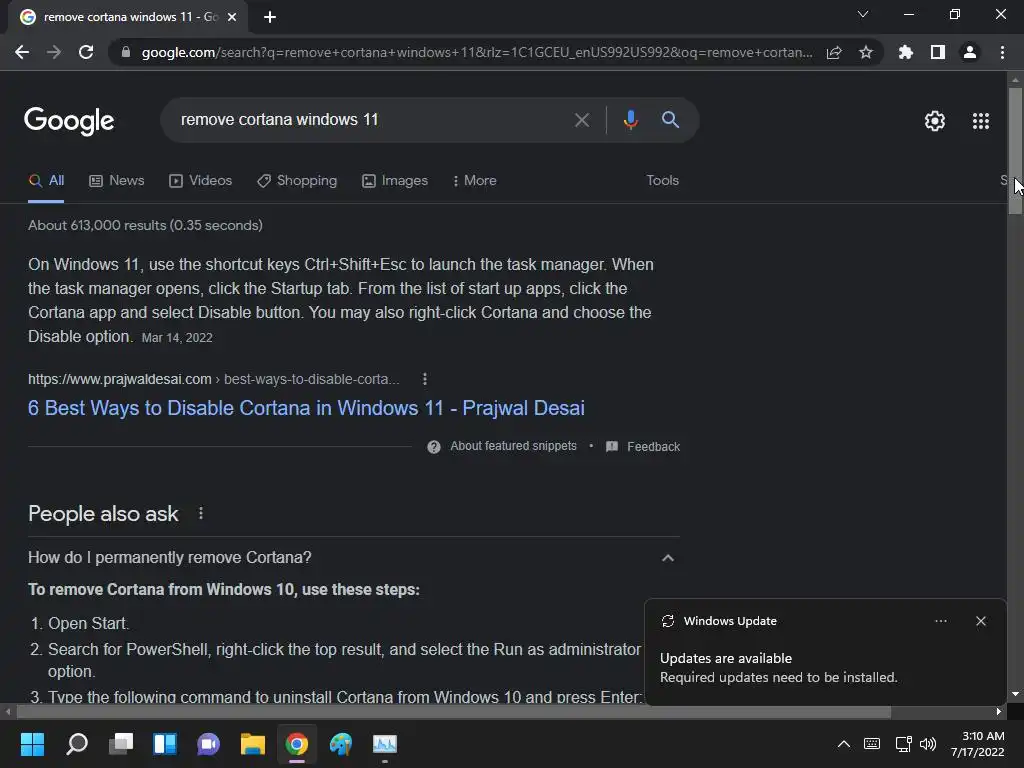
Task: Open File Explorer from taskbar
Action: tap(253, 744)
